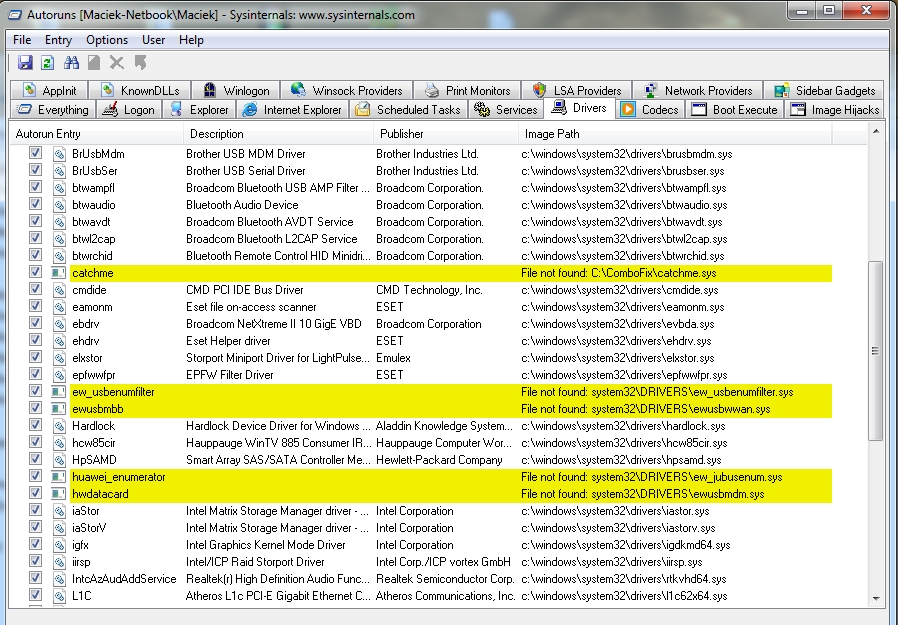This screenshot has width=898, height=625.
Task: Click the Hardlock driver file icon
Action: [x=58, y=426]
